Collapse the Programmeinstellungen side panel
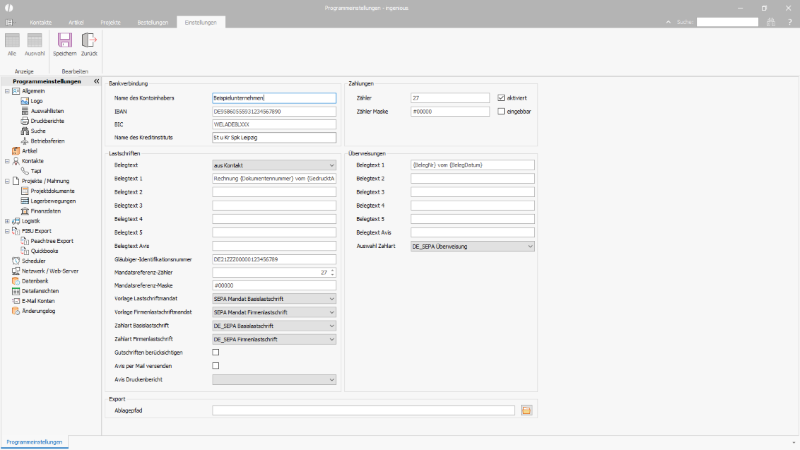800x450 pixels. 96,81
